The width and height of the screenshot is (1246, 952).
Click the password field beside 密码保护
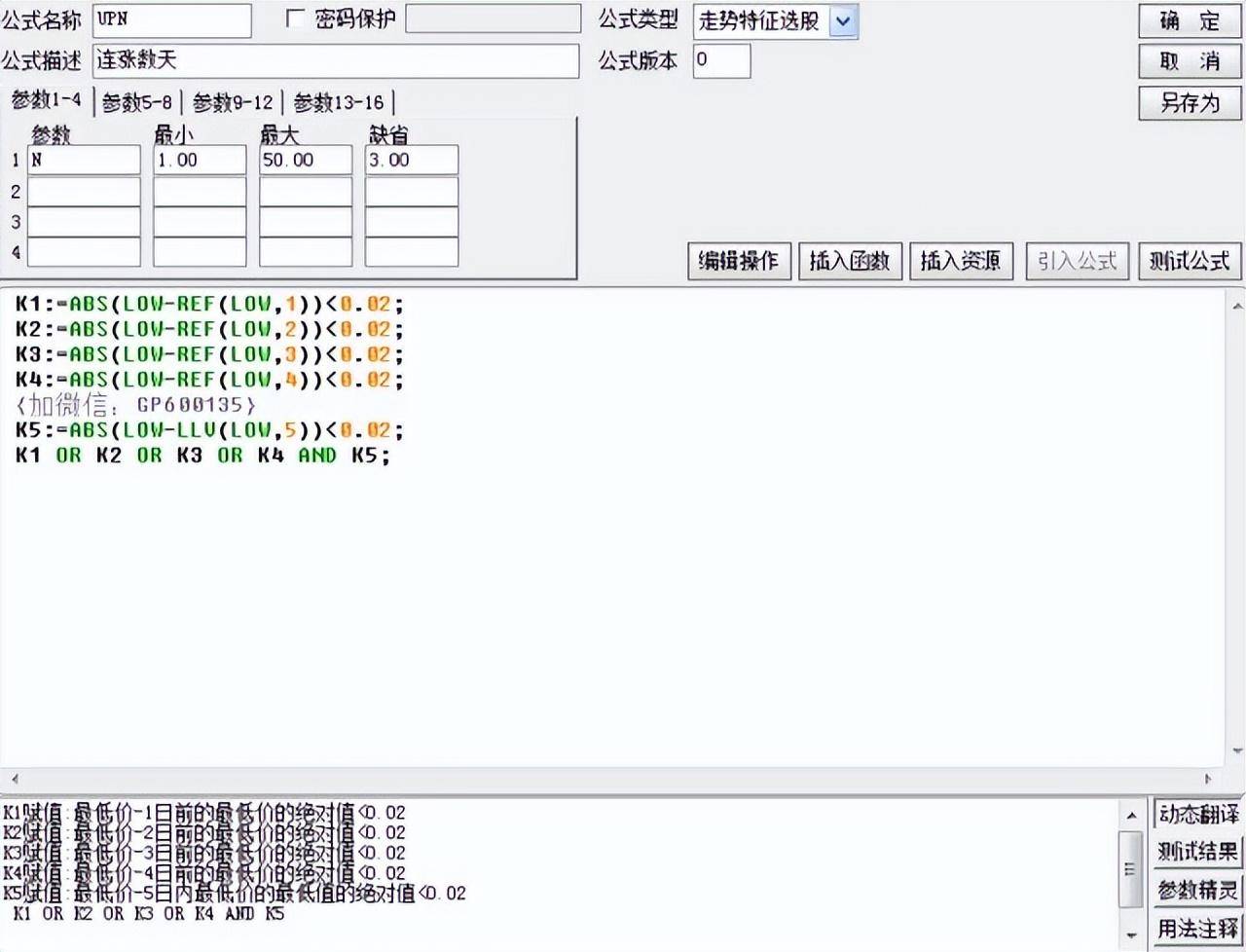point(493,19)
